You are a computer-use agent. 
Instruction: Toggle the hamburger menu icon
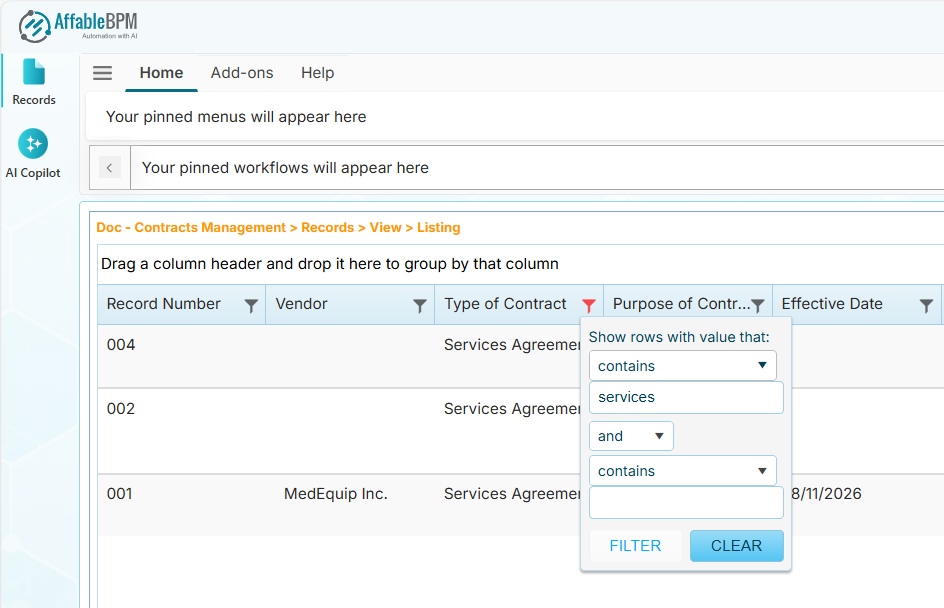coord(102,73)
